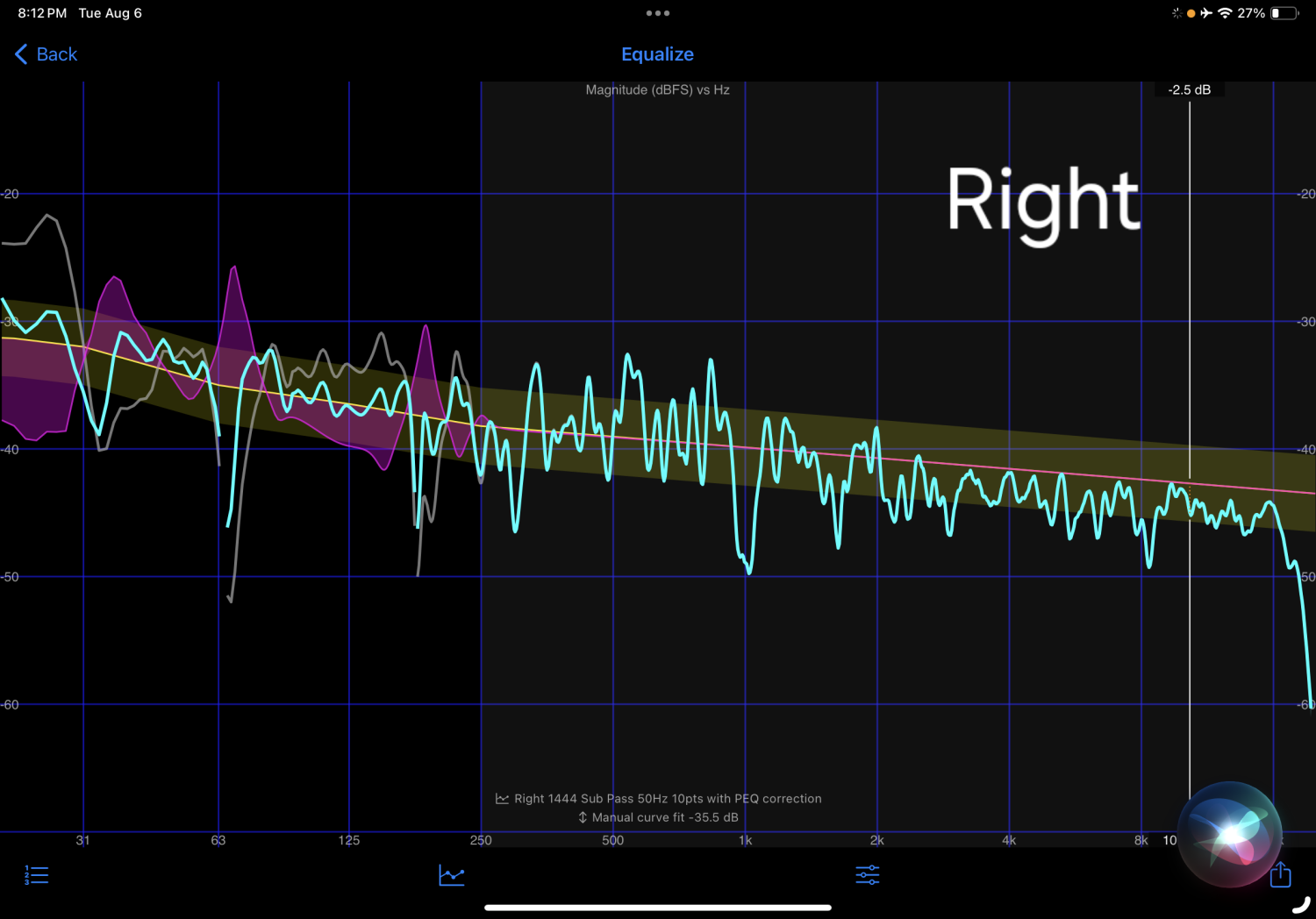Tap the -2.5 dB cursor readout label

(1189, 89)
